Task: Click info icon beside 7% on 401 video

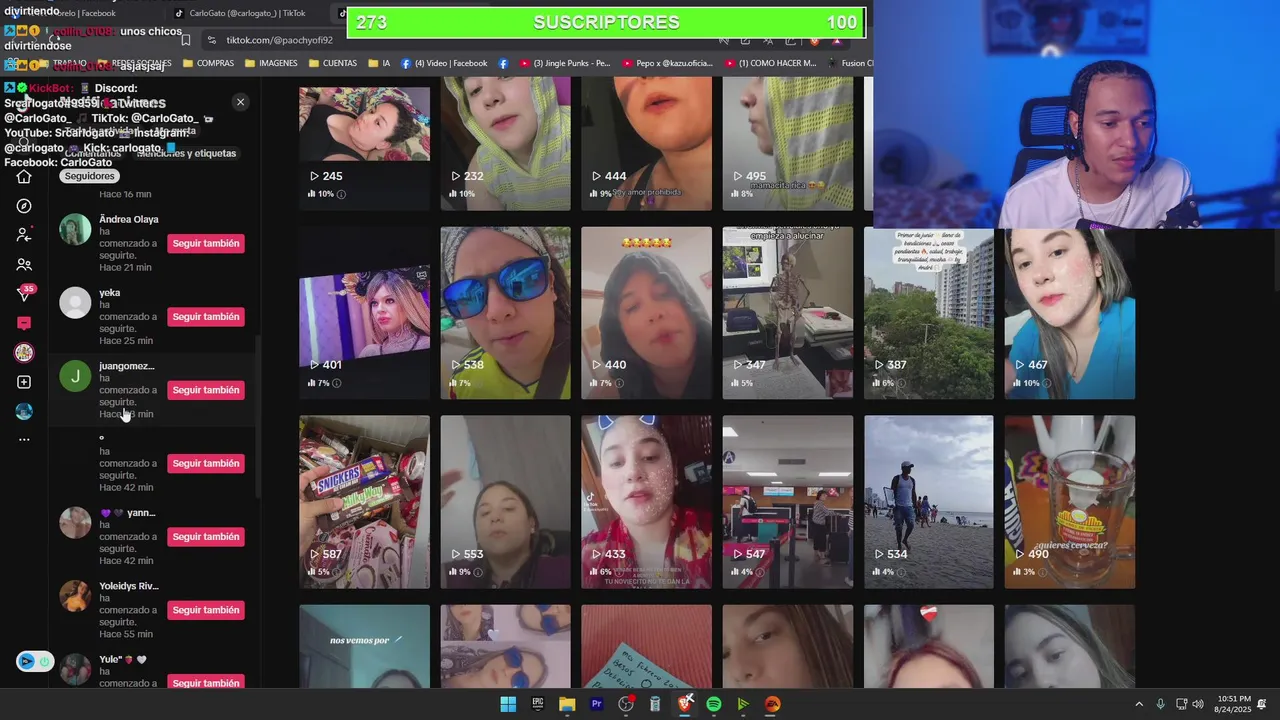Action: (336, 383)
